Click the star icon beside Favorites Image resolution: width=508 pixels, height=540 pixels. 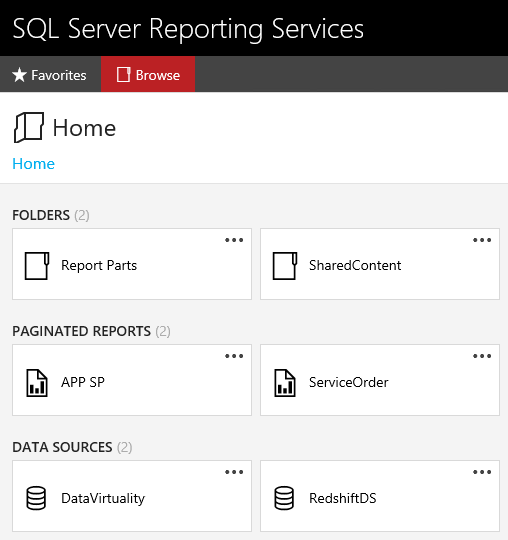click(x=19, y=75)
